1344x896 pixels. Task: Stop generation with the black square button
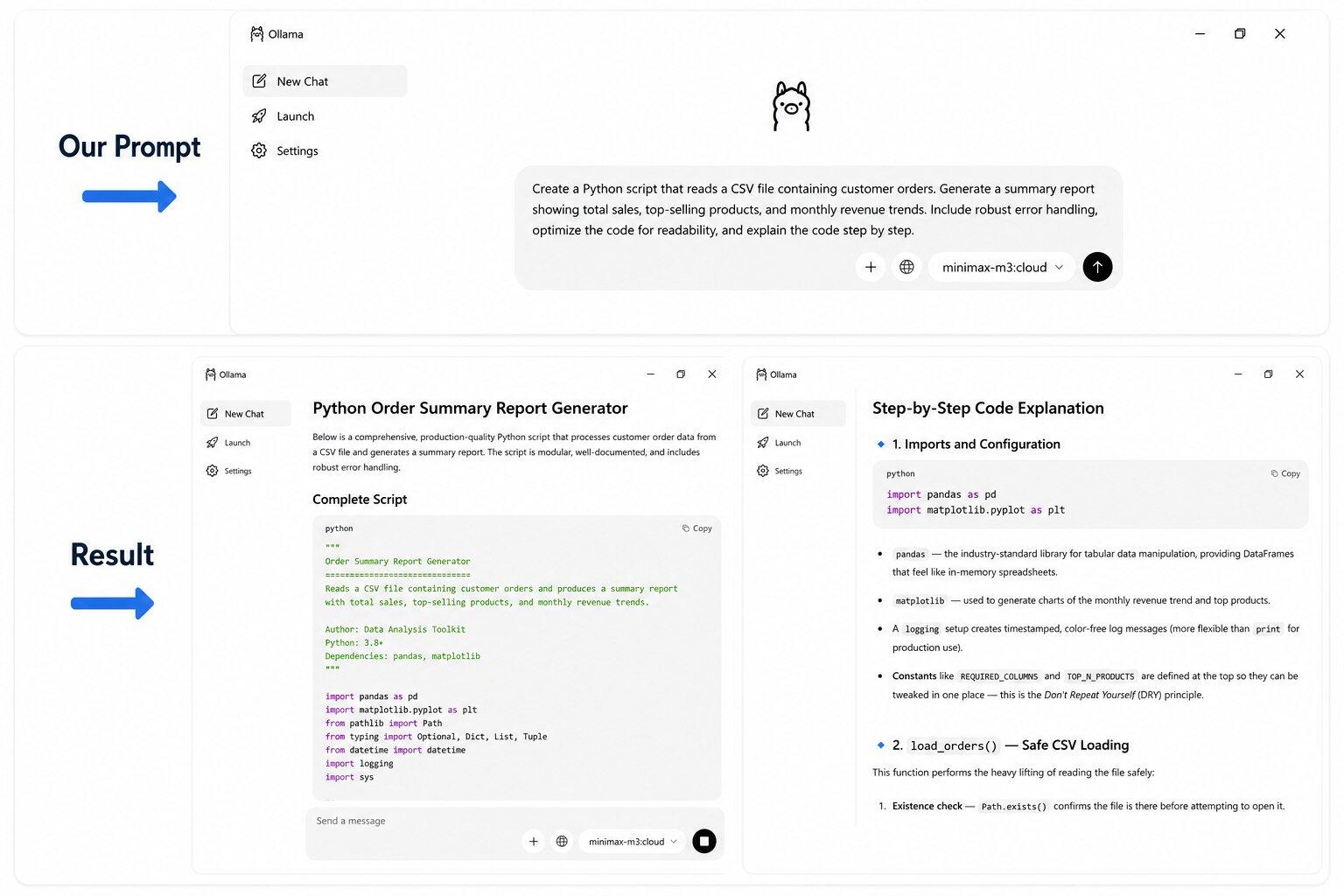(704, 842)
